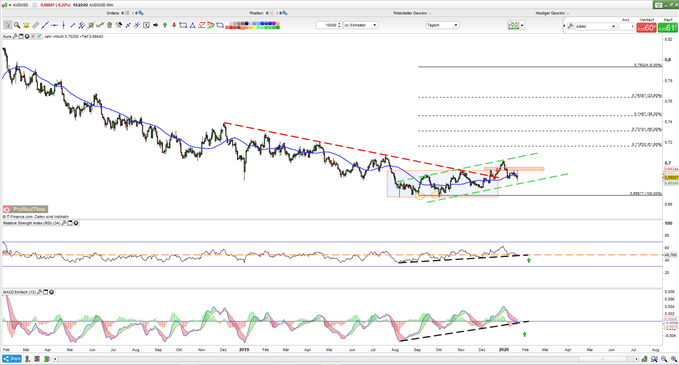Insert a black right arrow
This screenshot has height=365, width=679.
[x=155, y=25]
